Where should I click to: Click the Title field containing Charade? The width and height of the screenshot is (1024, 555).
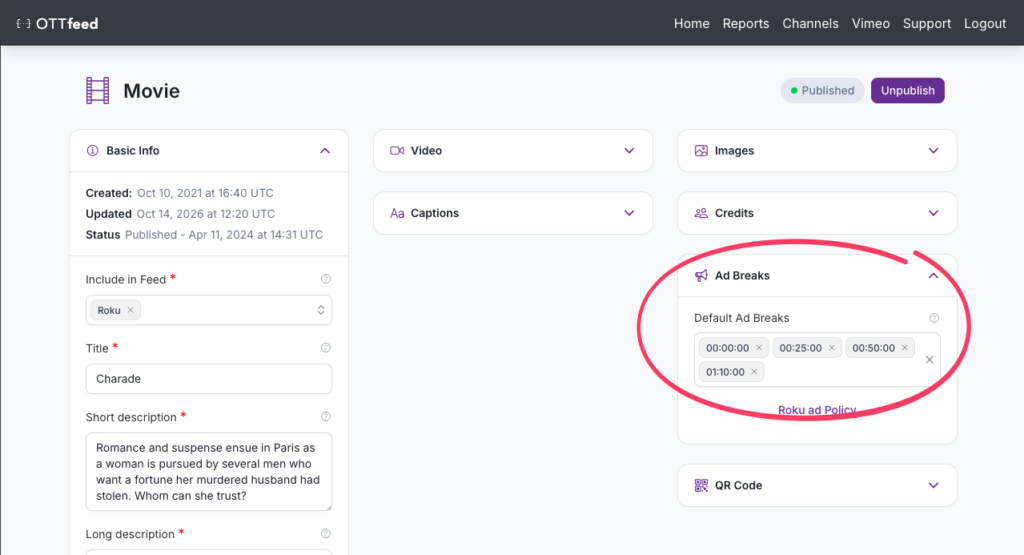209,379
